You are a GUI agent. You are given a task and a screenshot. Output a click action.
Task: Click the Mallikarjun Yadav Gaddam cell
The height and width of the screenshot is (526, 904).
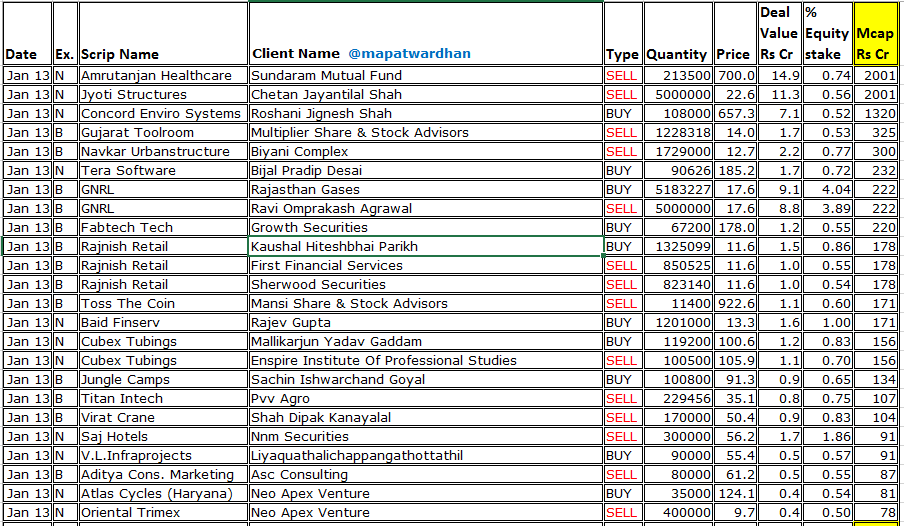click(x=425, y=342)
